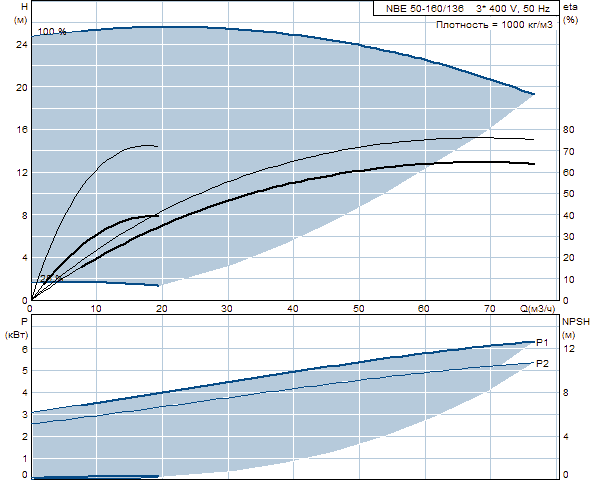Click the 25 % speed curve label
This screenshot has width=592, height=480.
(x=51, y=278)
